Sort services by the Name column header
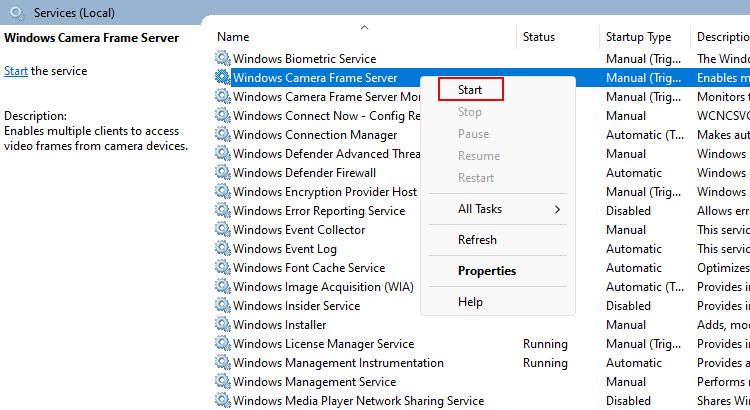750x410 pixels. coord(233,37)
